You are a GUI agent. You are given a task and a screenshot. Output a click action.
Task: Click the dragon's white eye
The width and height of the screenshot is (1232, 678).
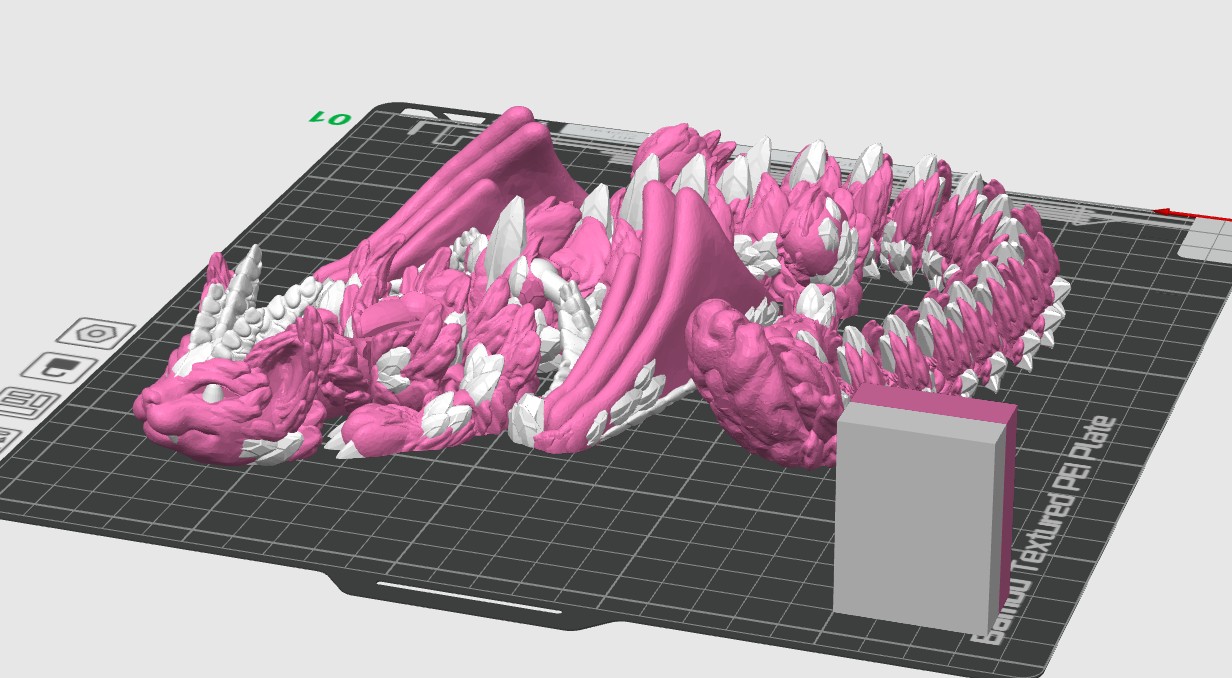[x=214, y=393]
